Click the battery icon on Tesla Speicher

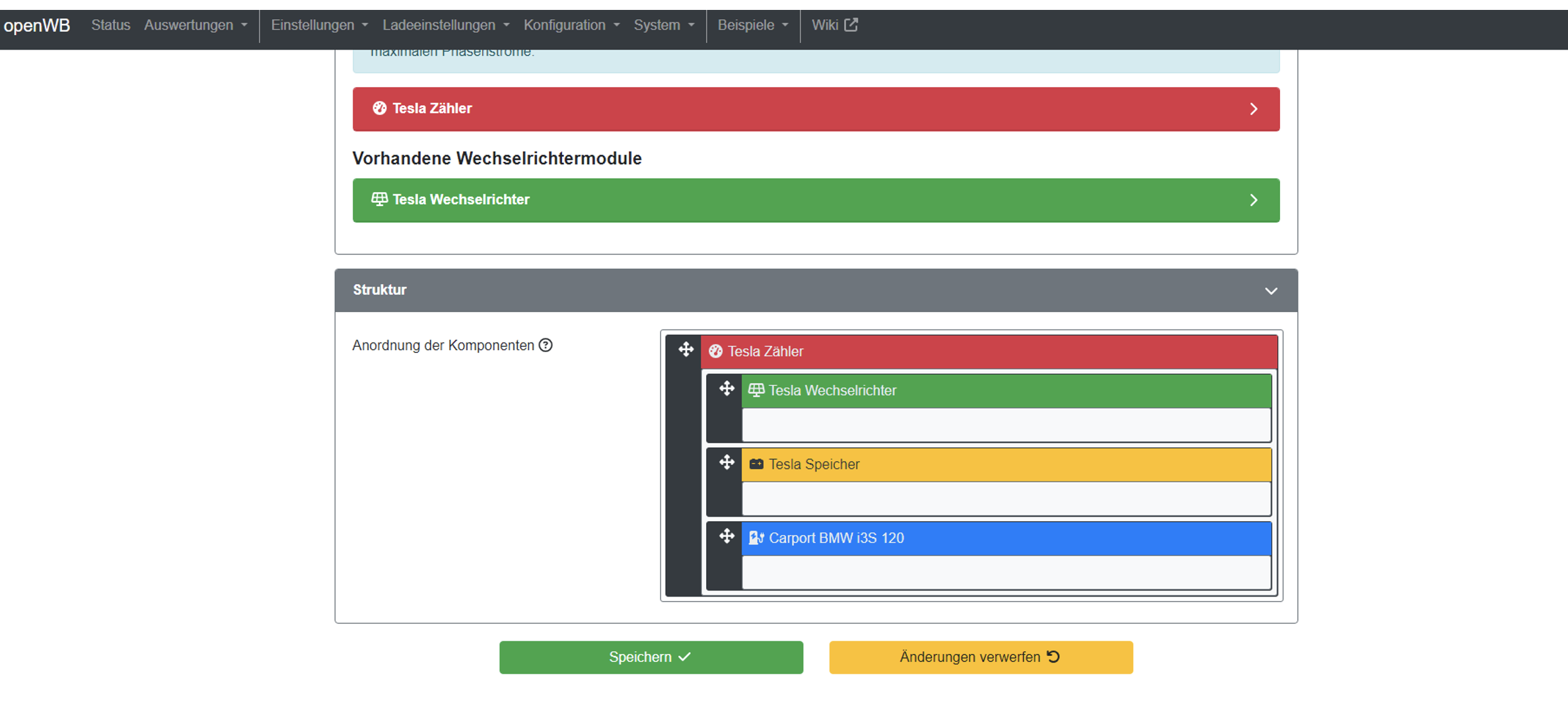pos(756,464)
